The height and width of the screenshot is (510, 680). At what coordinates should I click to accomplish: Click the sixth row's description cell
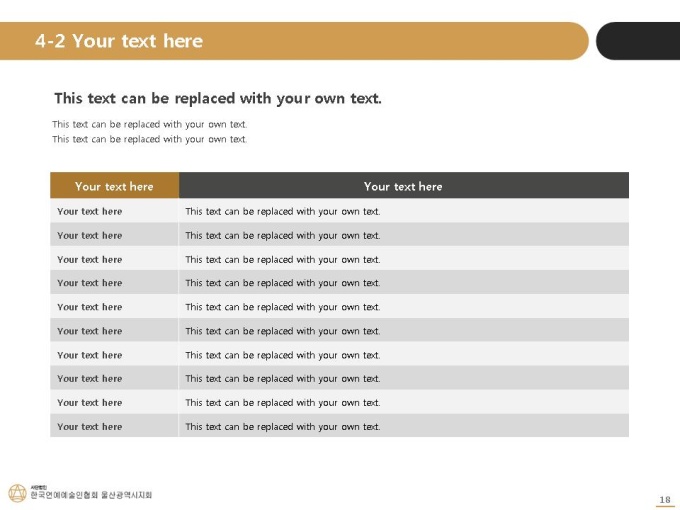click(x=404, y=330)
